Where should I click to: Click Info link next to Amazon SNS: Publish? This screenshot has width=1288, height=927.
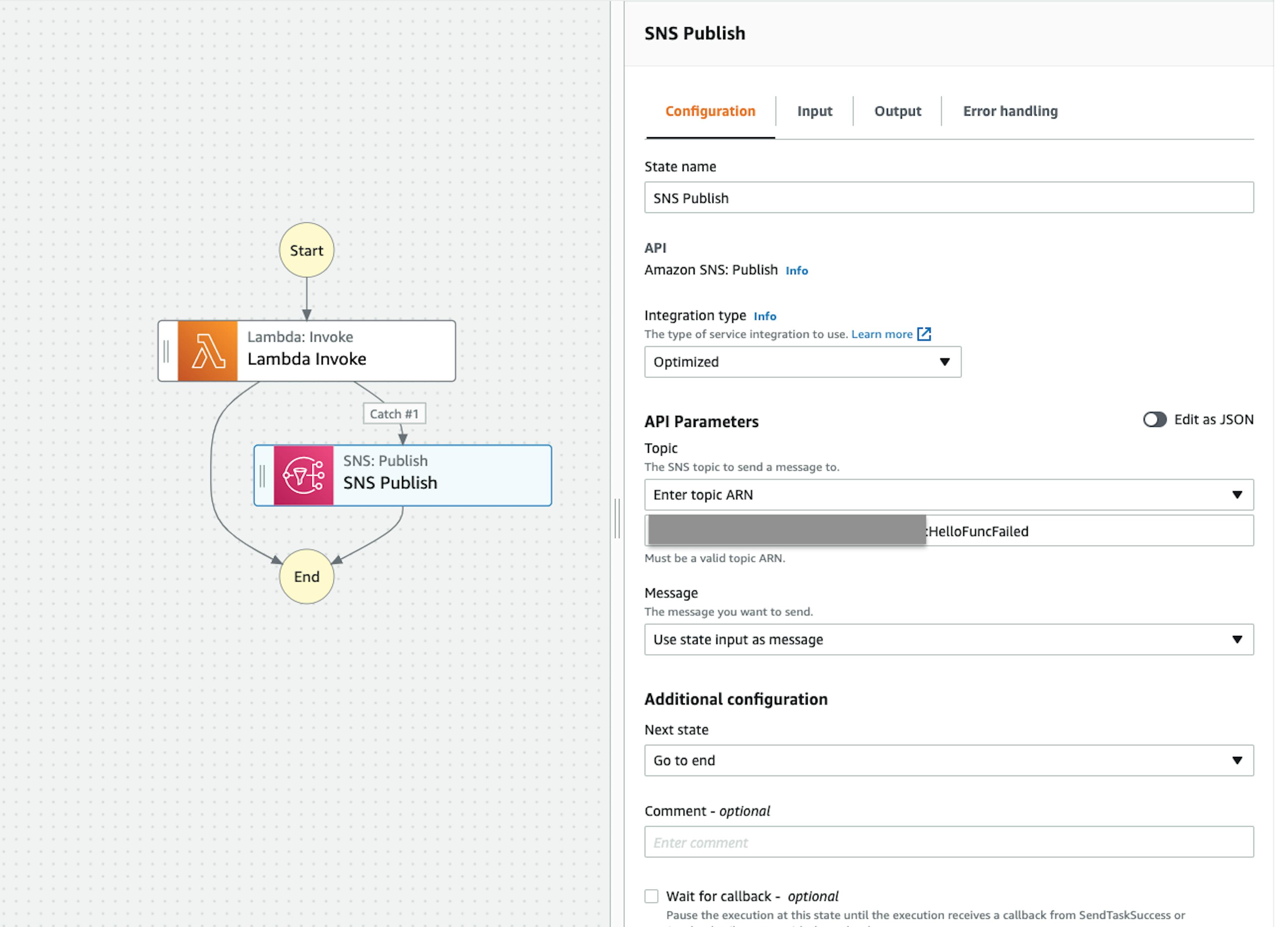click(x=796, y=271)
